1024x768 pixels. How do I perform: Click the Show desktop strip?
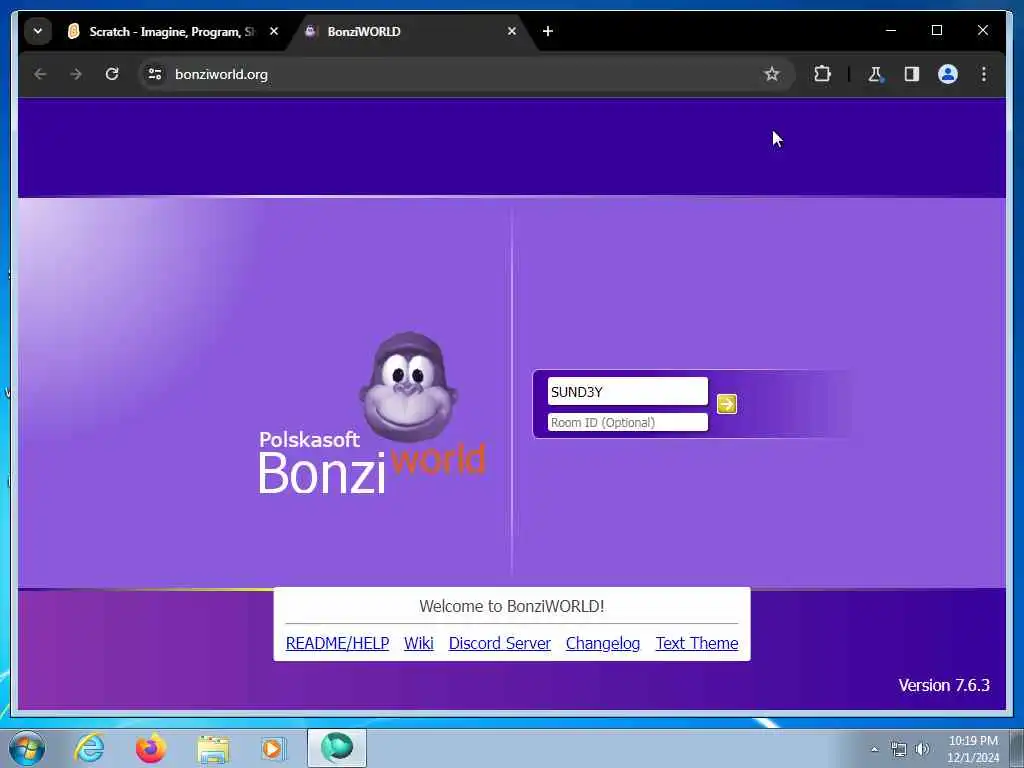pyautogui.click(x=1016, y=749)
